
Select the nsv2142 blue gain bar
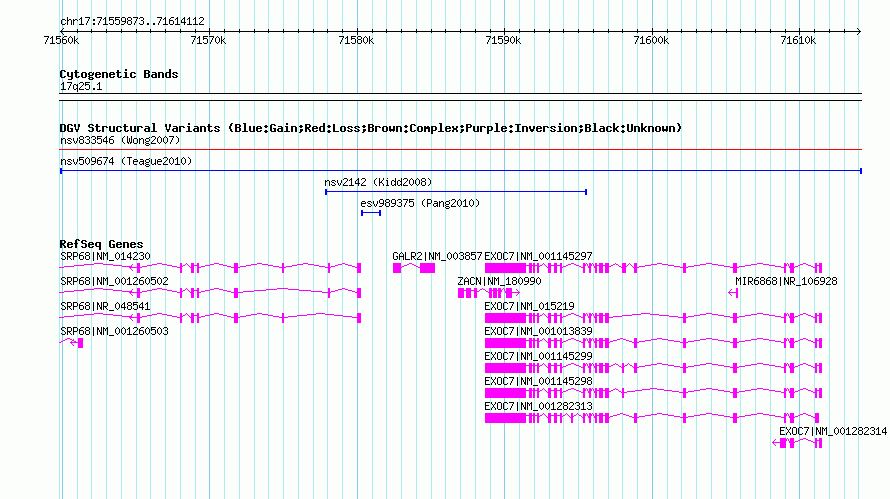456,192
